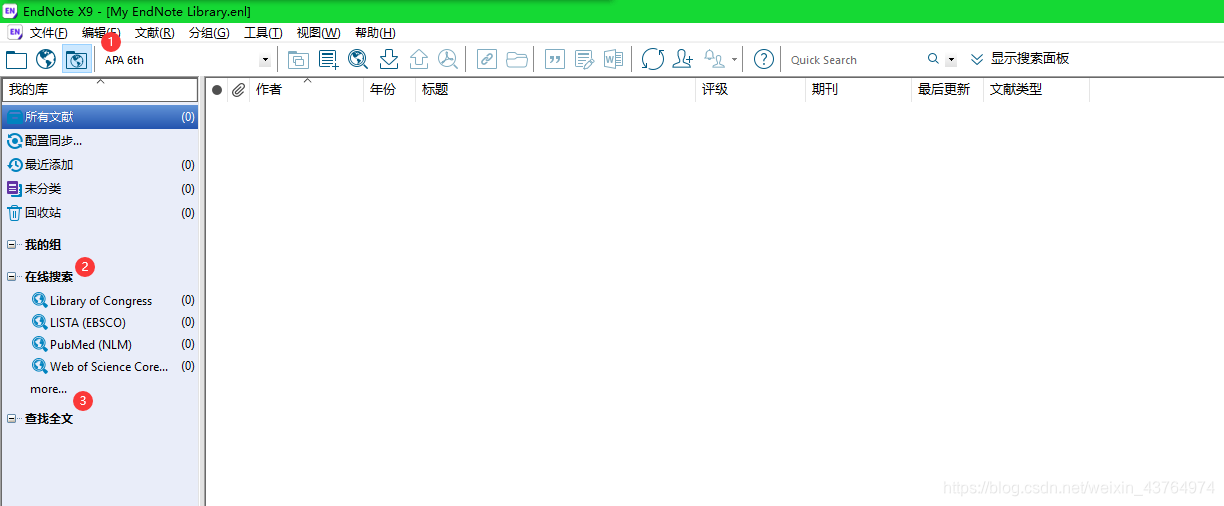This screenshot has height=506, width=1224.
Task: Click the Import download-arrow icon
Action: 389,60
